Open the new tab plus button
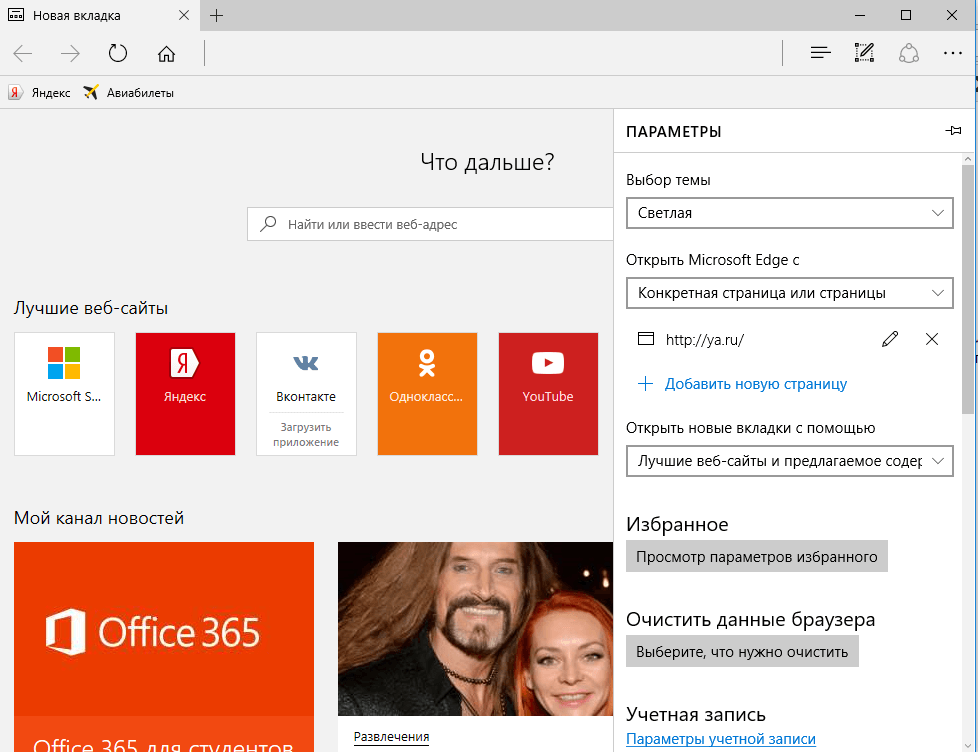 pyautogui.click(x=216, y=16)
